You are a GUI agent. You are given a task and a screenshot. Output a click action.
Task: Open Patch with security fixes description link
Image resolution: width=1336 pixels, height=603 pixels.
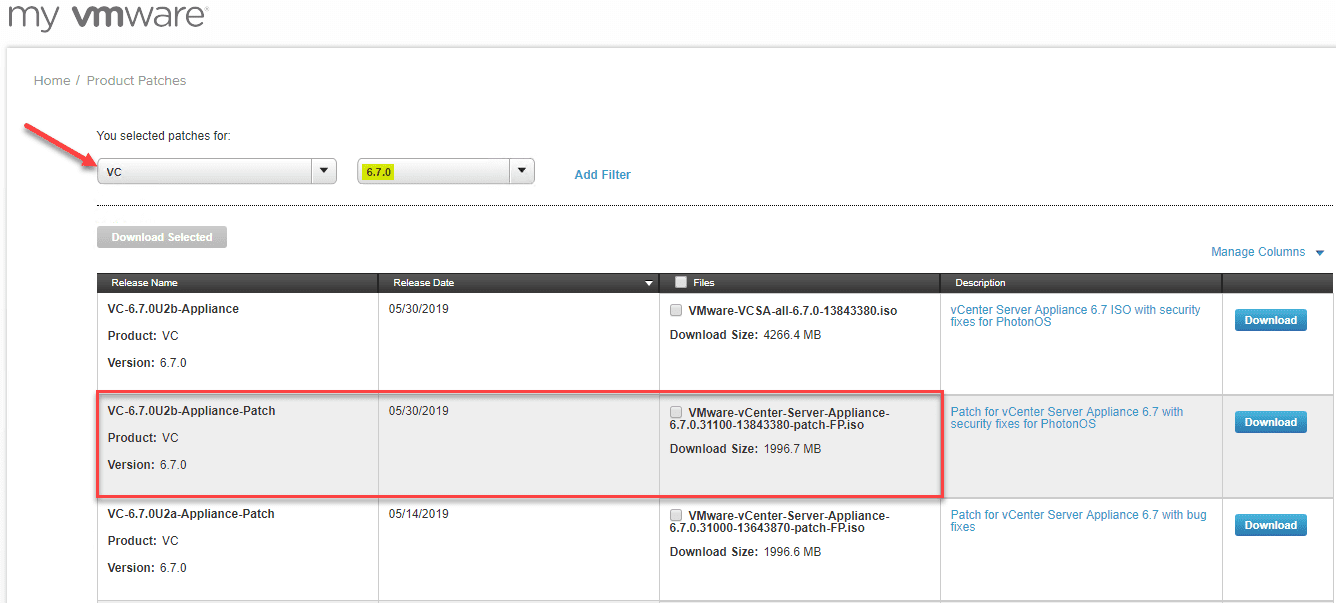[x=1067, y=418]
